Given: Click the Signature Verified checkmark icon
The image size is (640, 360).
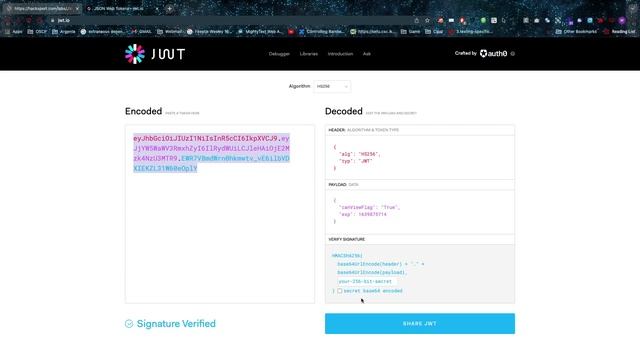Looking at the screenshot, I should (x=129, y=324).
